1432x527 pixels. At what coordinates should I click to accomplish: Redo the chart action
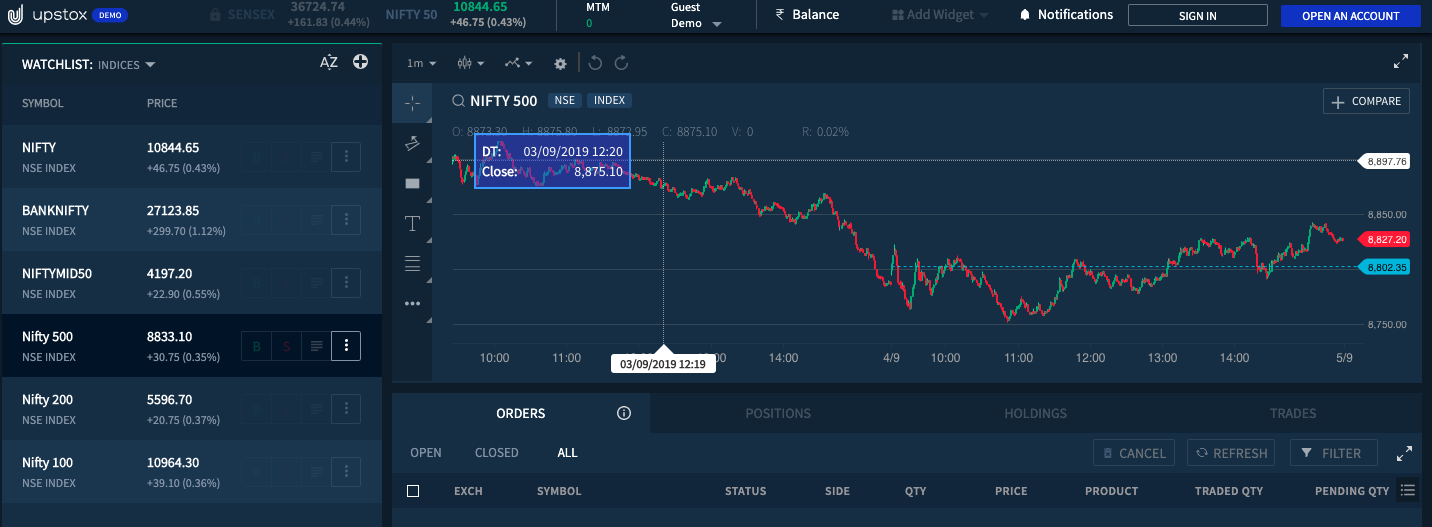tap(621, 63)
